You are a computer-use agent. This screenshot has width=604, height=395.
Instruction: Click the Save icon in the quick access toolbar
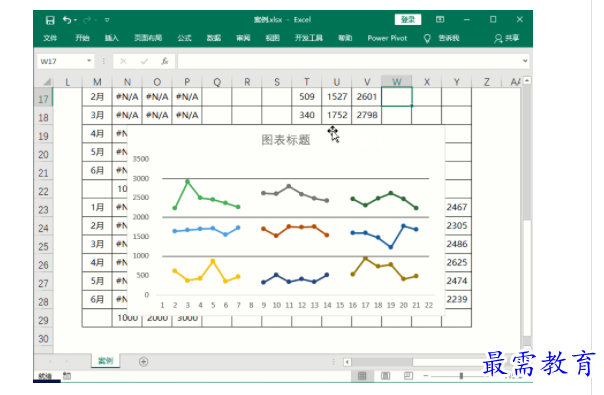pos(50,20)
